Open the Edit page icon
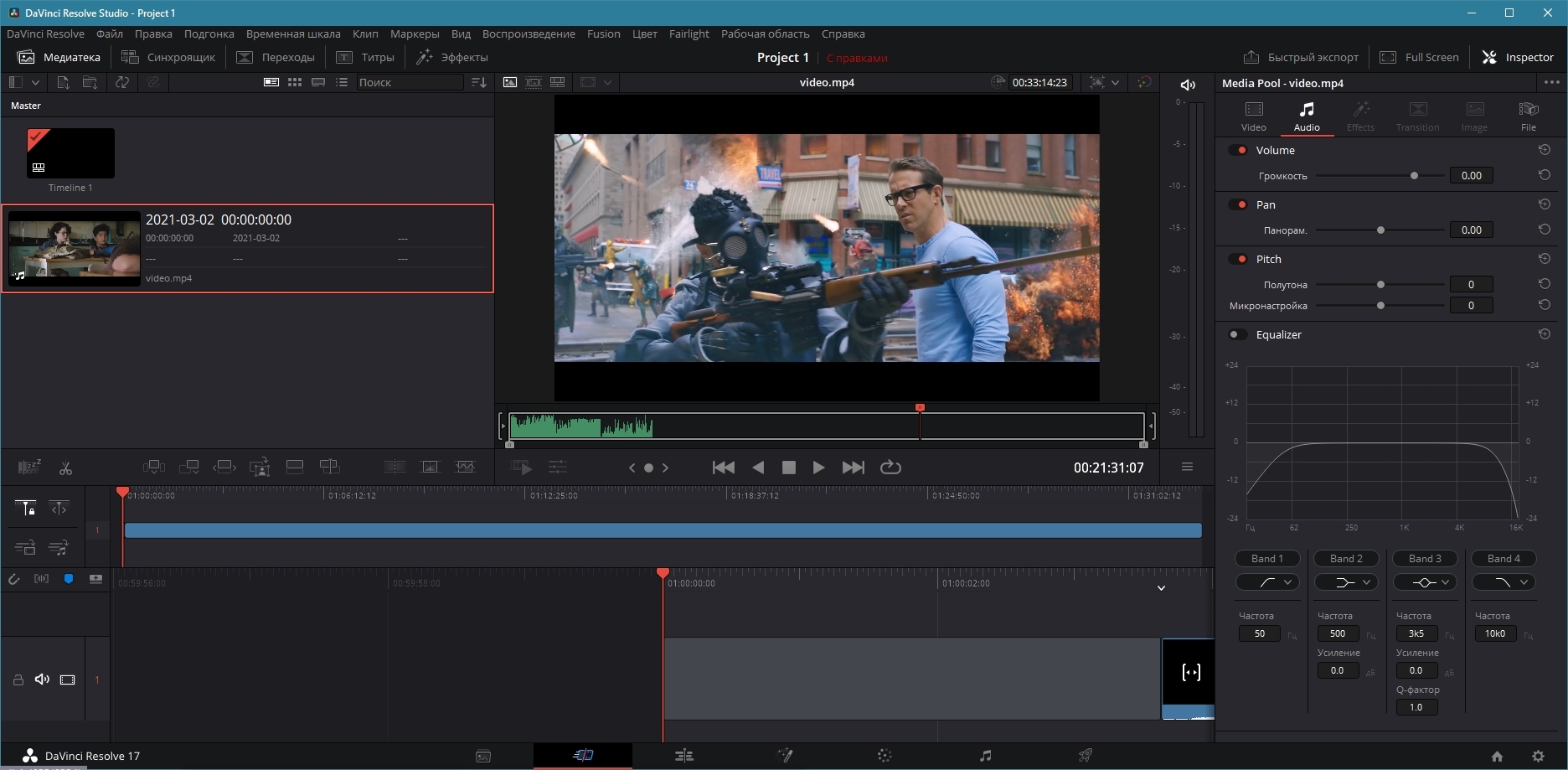 tap(683, 756)
